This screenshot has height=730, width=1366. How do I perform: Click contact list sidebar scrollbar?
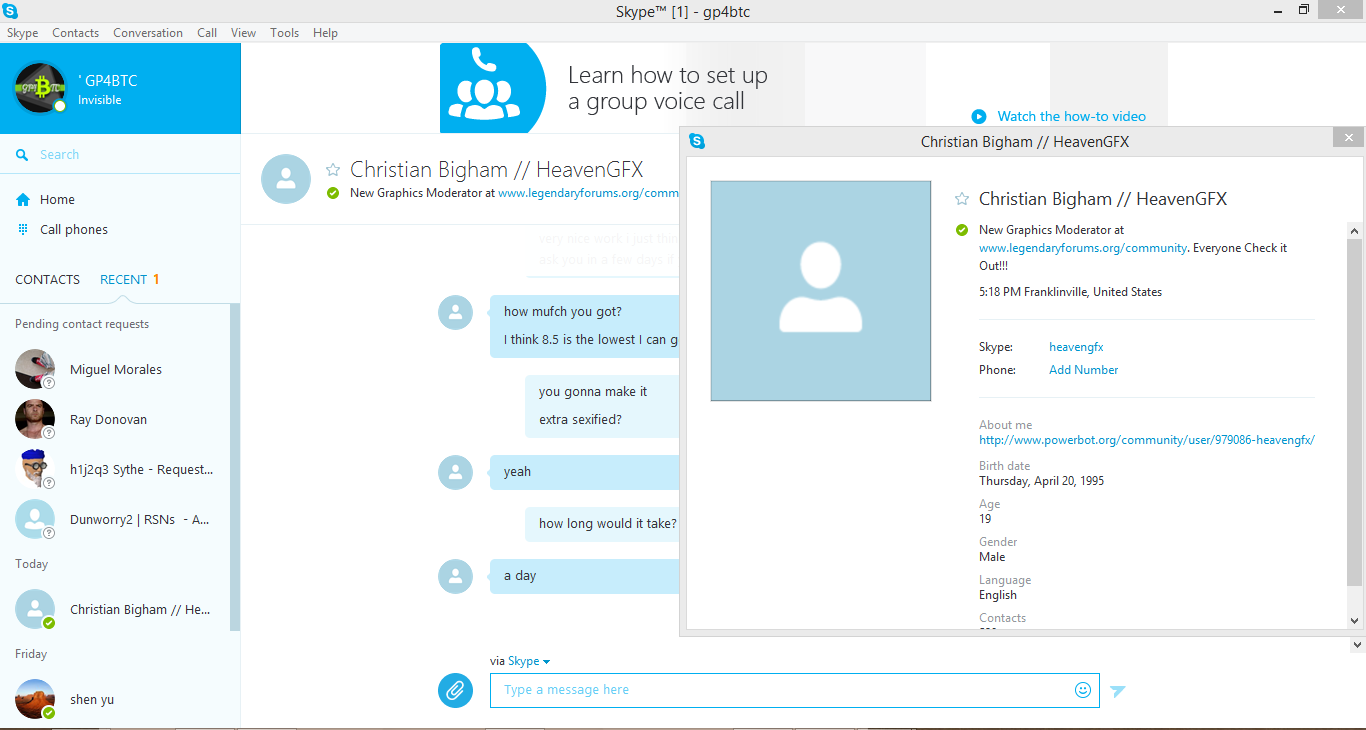[235, 467]
